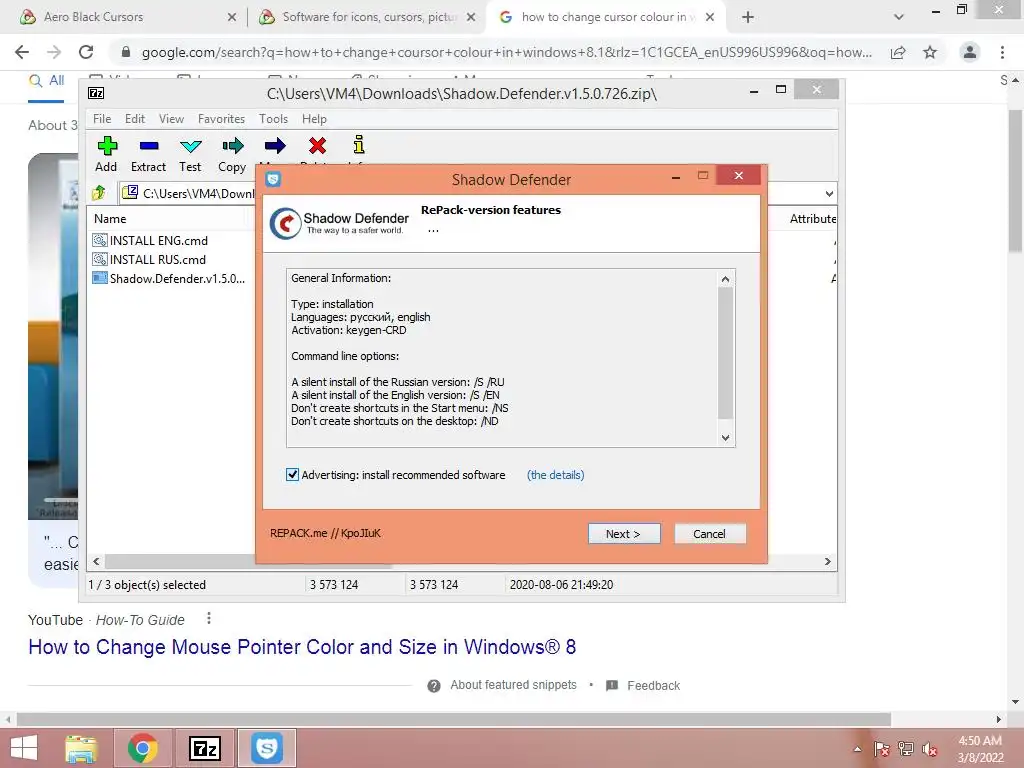Click 7-Zip icon on taskbar
1024x768 pixels.
(x=204, y=748)
